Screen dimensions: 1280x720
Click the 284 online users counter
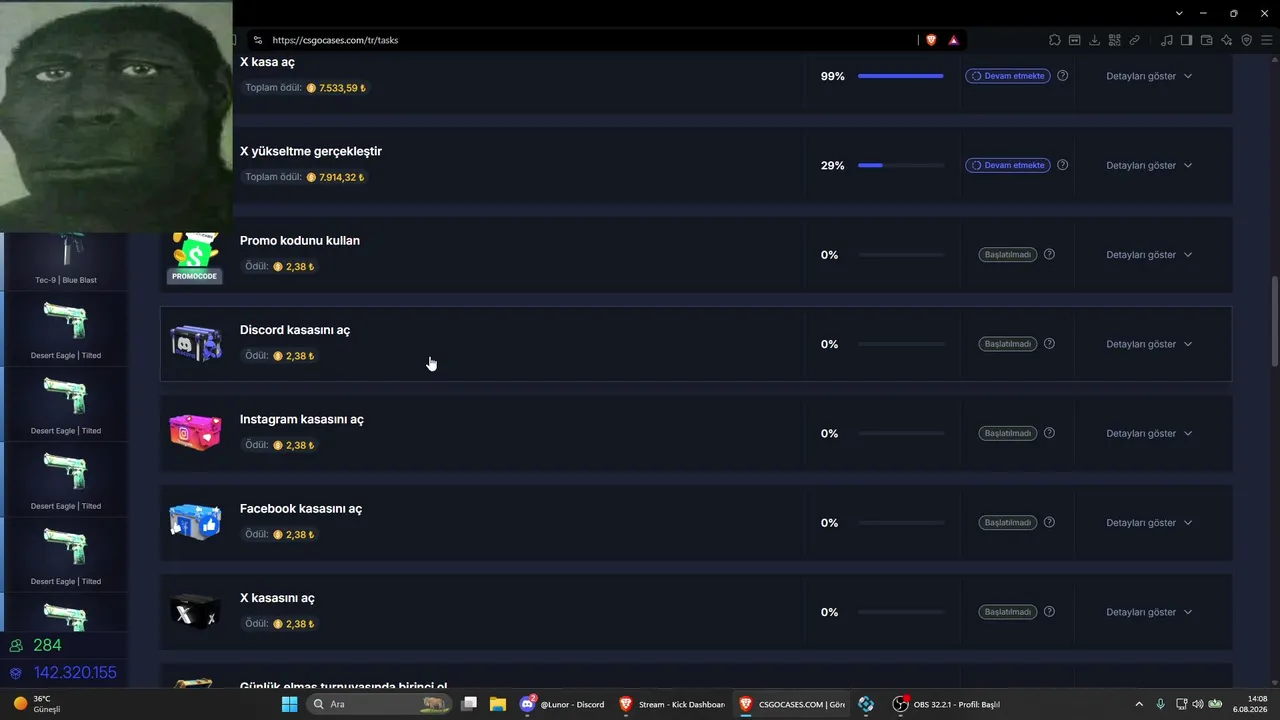coord(47,645)
